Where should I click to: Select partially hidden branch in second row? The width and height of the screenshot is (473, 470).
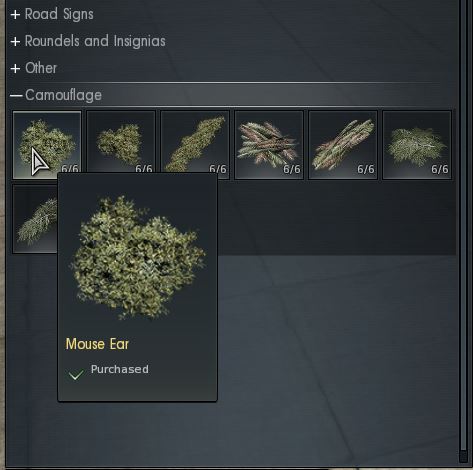click(x=35, y=219)
